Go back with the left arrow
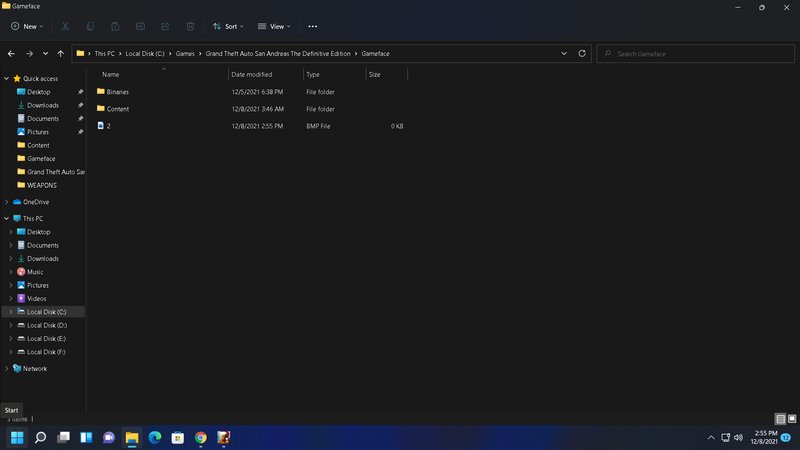Image resolution: width=800 pixels, height=450 pixels. click(x=11, y=54)
